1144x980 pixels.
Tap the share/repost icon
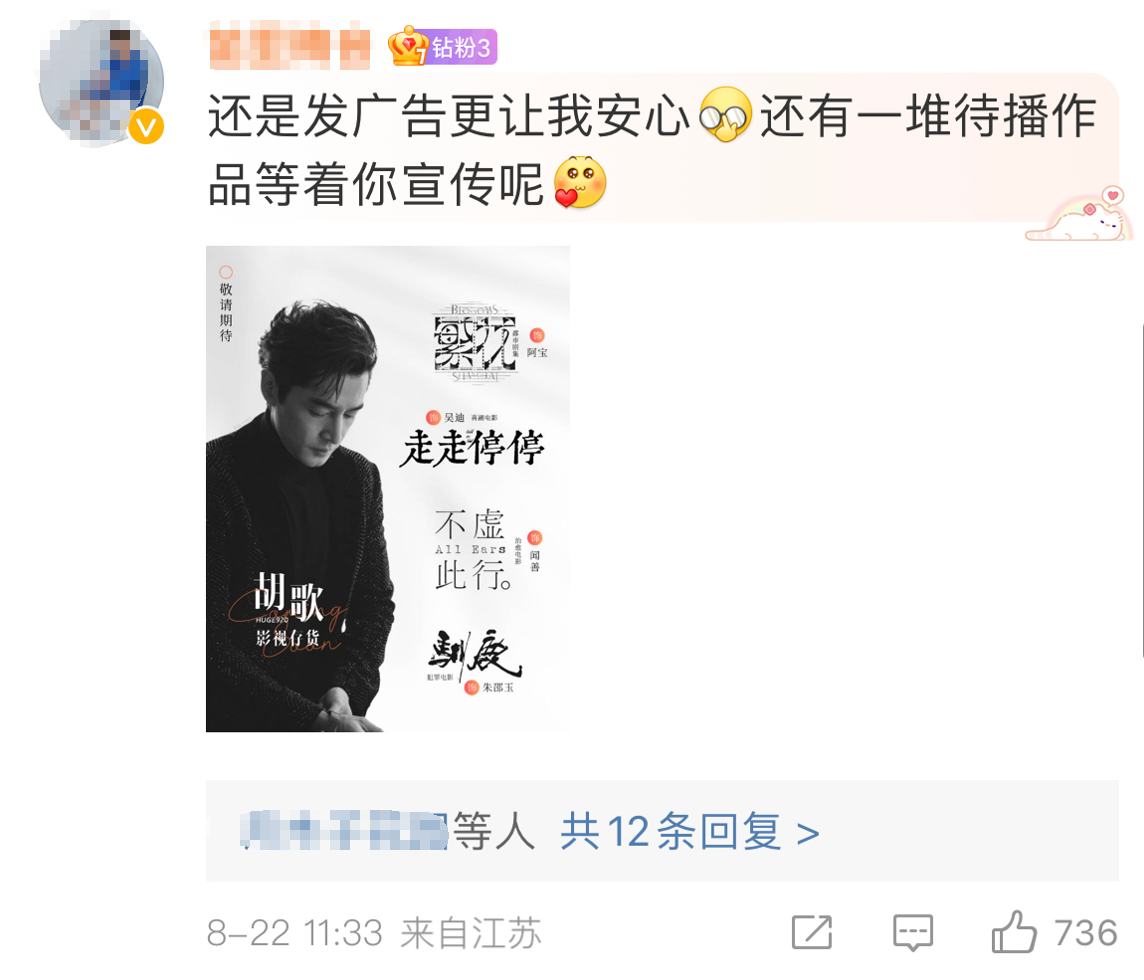coord(812,932)
